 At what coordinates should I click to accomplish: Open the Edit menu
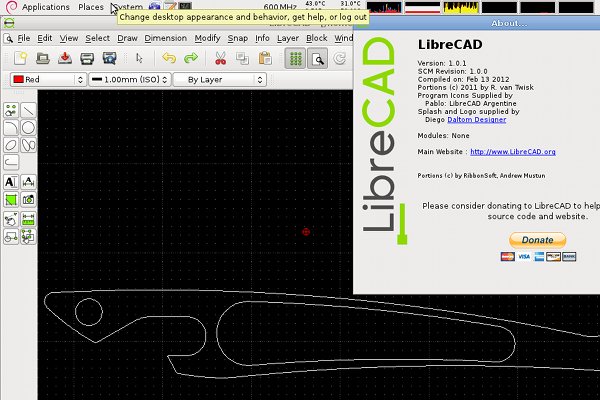tap(45, 38)
